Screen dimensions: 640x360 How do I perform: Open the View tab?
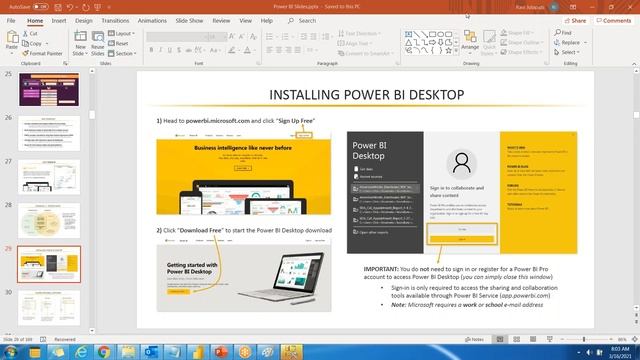[x=245, y=20]
